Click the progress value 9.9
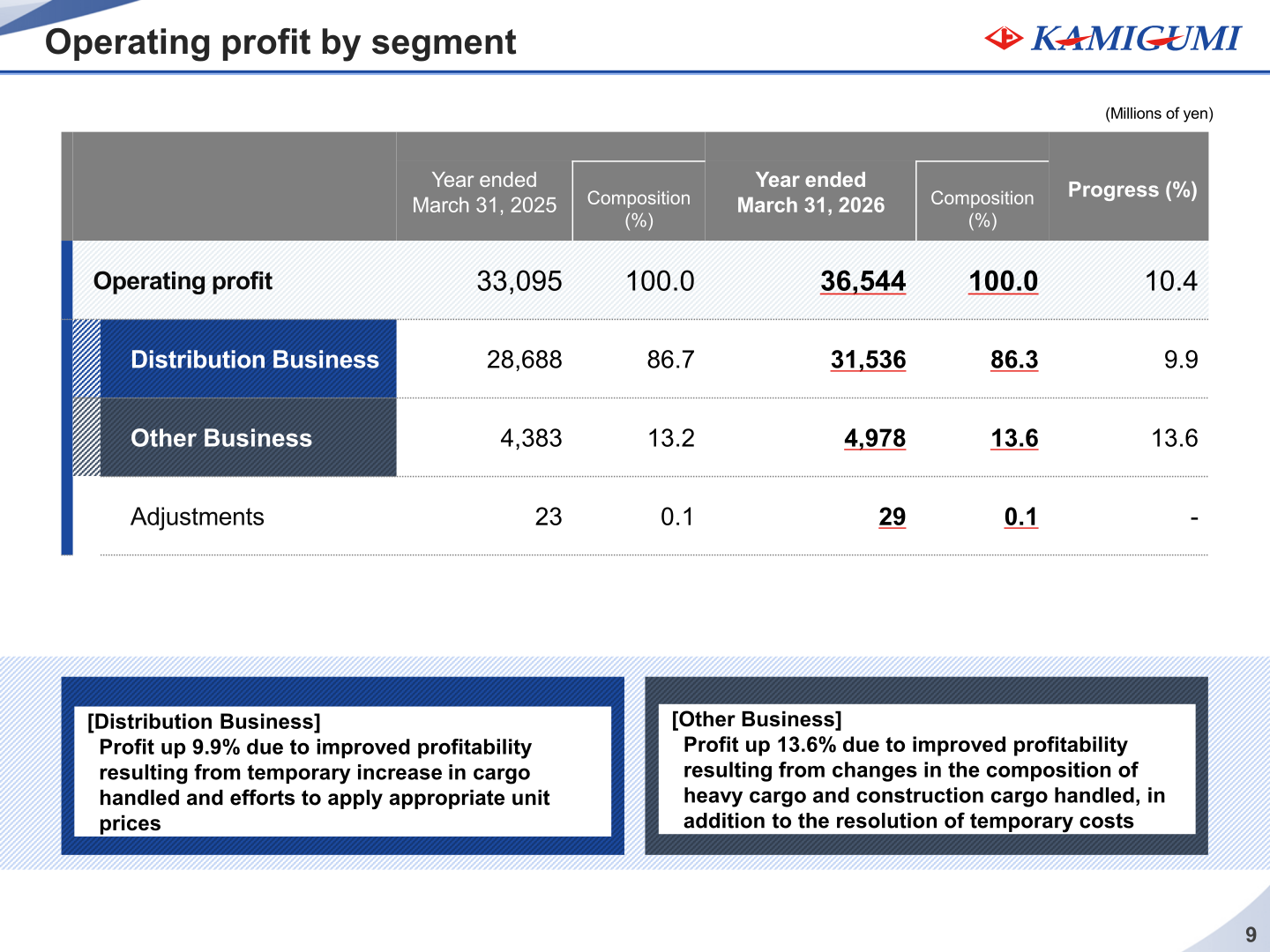 (1181, 360)
